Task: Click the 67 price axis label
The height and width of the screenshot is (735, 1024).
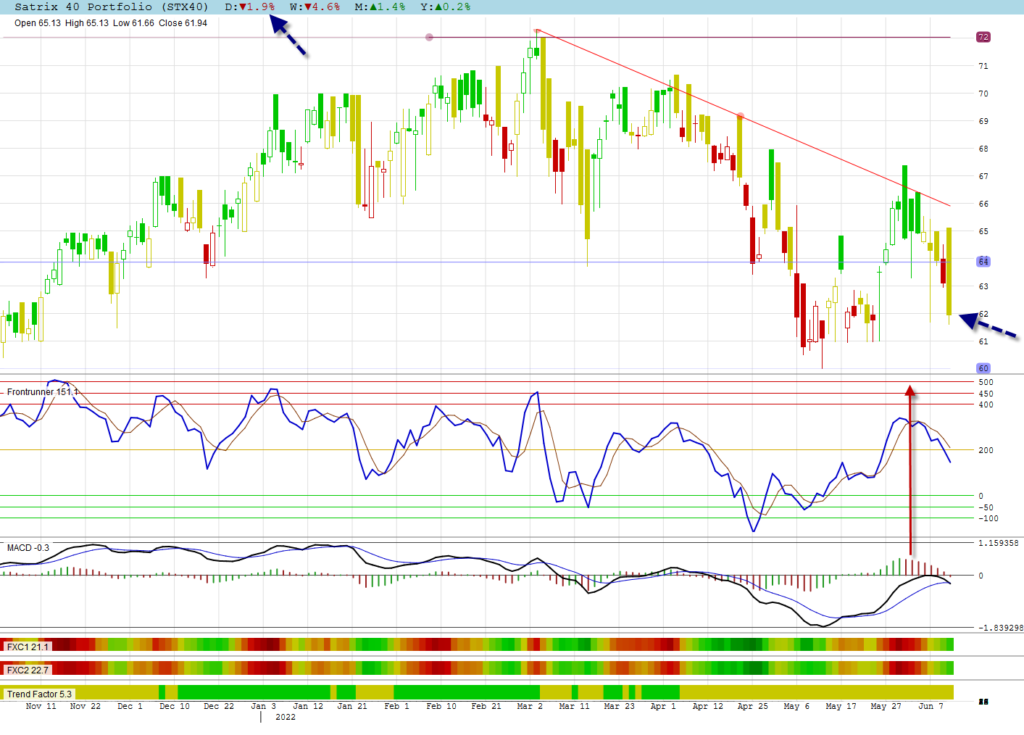Action: click(983, 176)
